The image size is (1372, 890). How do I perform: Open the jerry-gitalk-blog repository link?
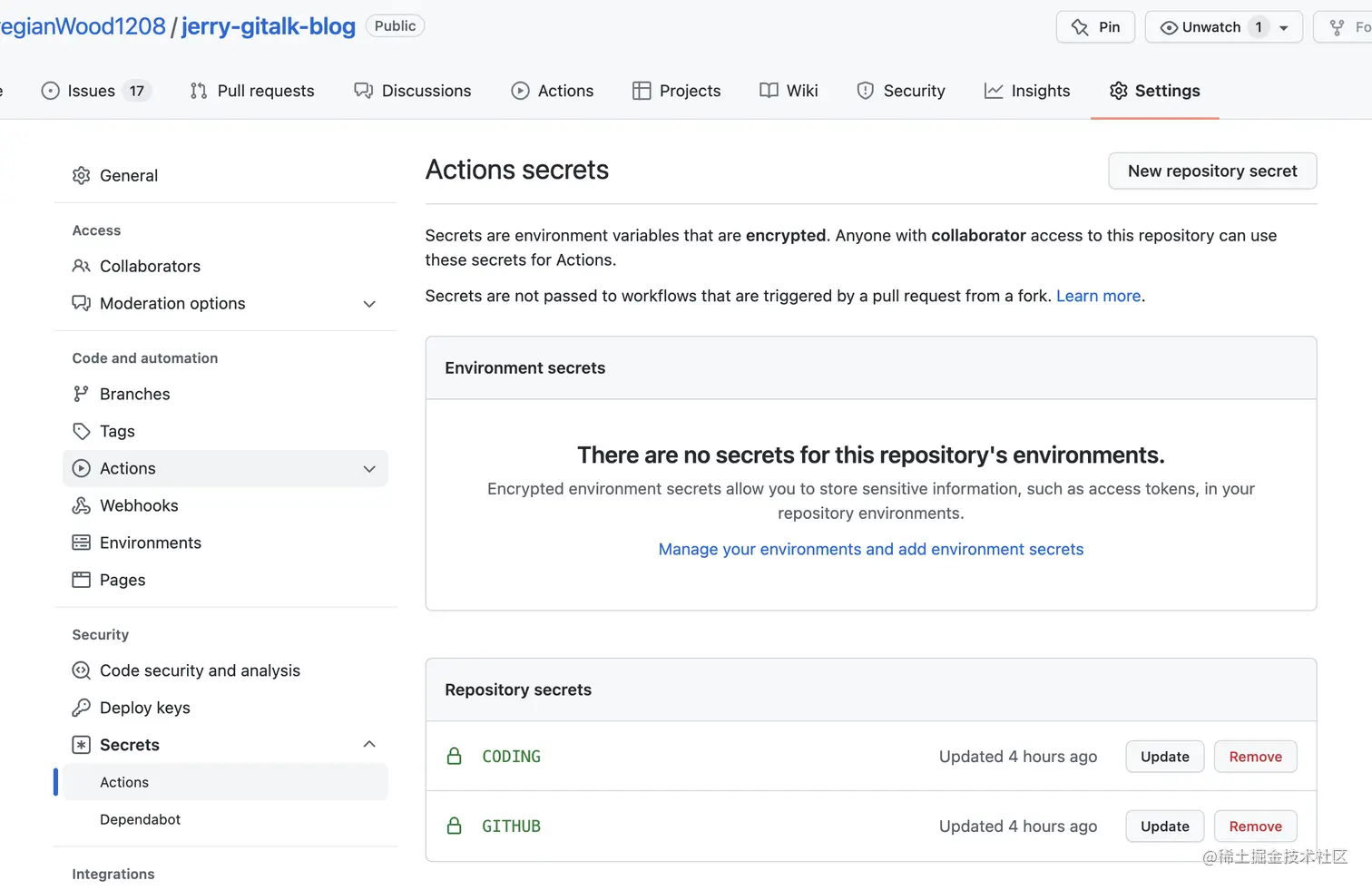coord(269,26)
